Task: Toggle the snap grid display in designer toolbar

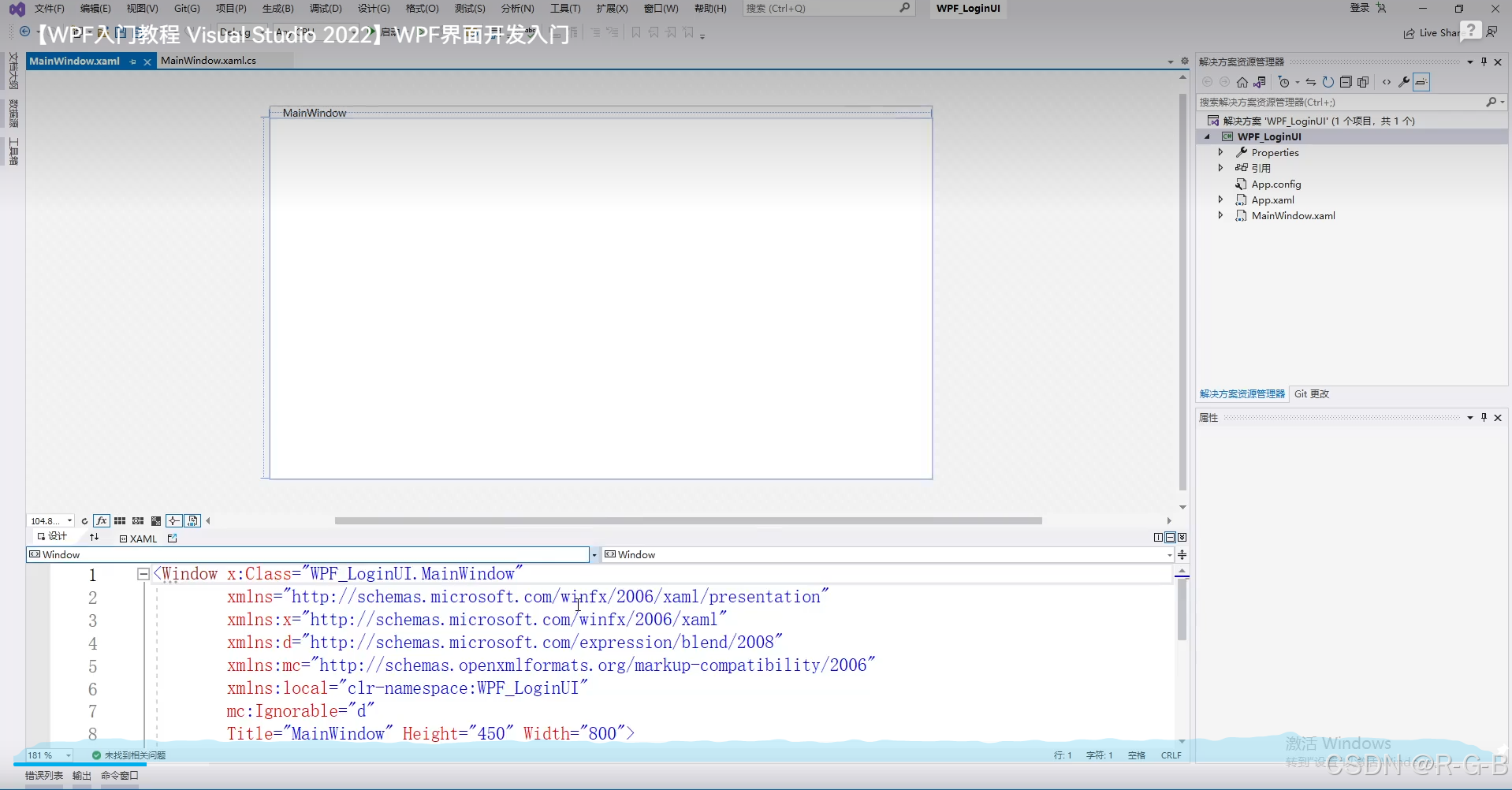Action: pyautogui.click(x=120, y=521)
